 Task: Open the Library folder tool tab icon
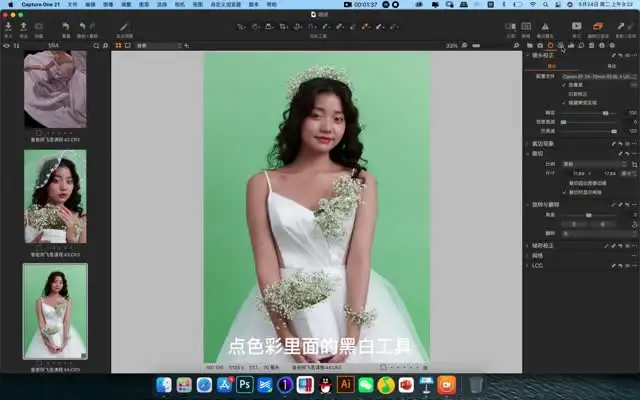(530, 46)
